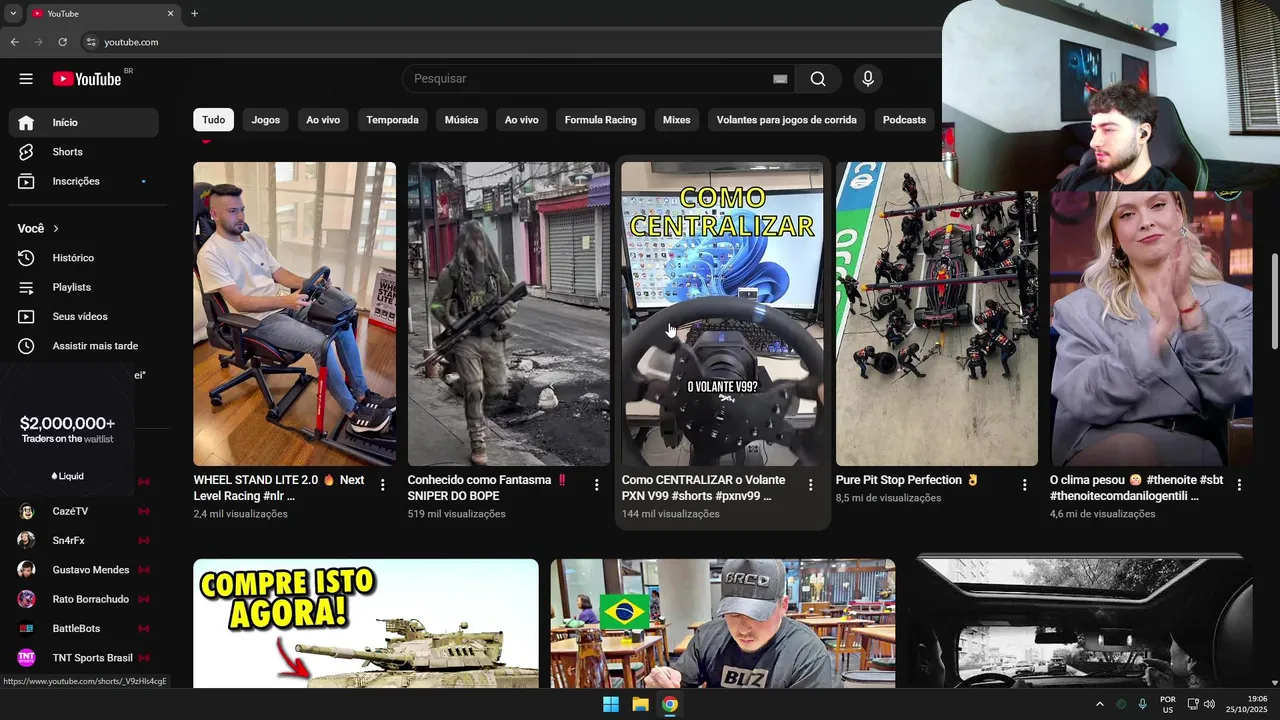Start voice search with microphone icon
This screenshot has height=720, width=1280.
[868, 79]
